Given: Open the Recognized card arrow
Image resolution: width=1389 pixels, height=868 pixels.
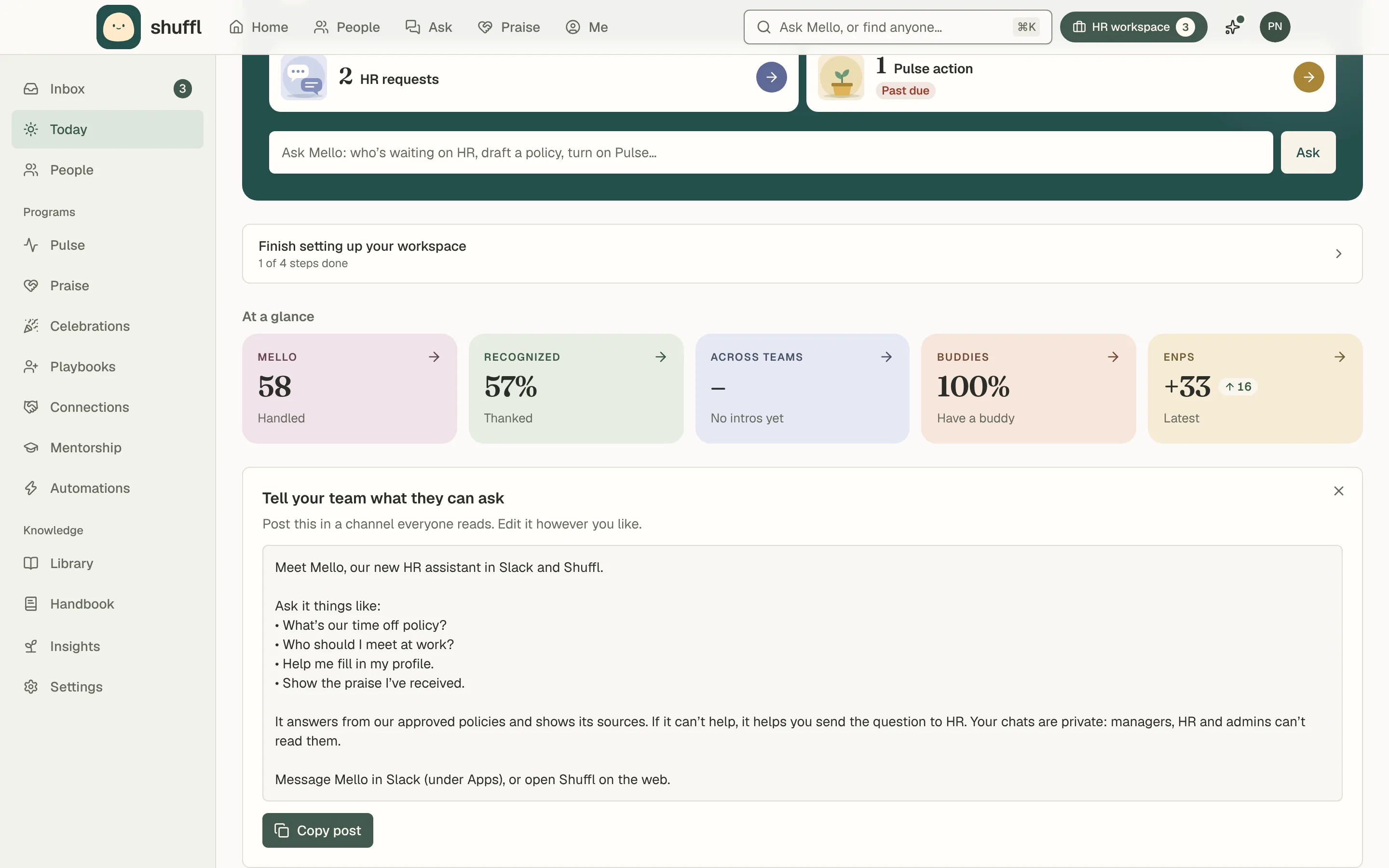Looking at the screenshot, I should [661, 357].
